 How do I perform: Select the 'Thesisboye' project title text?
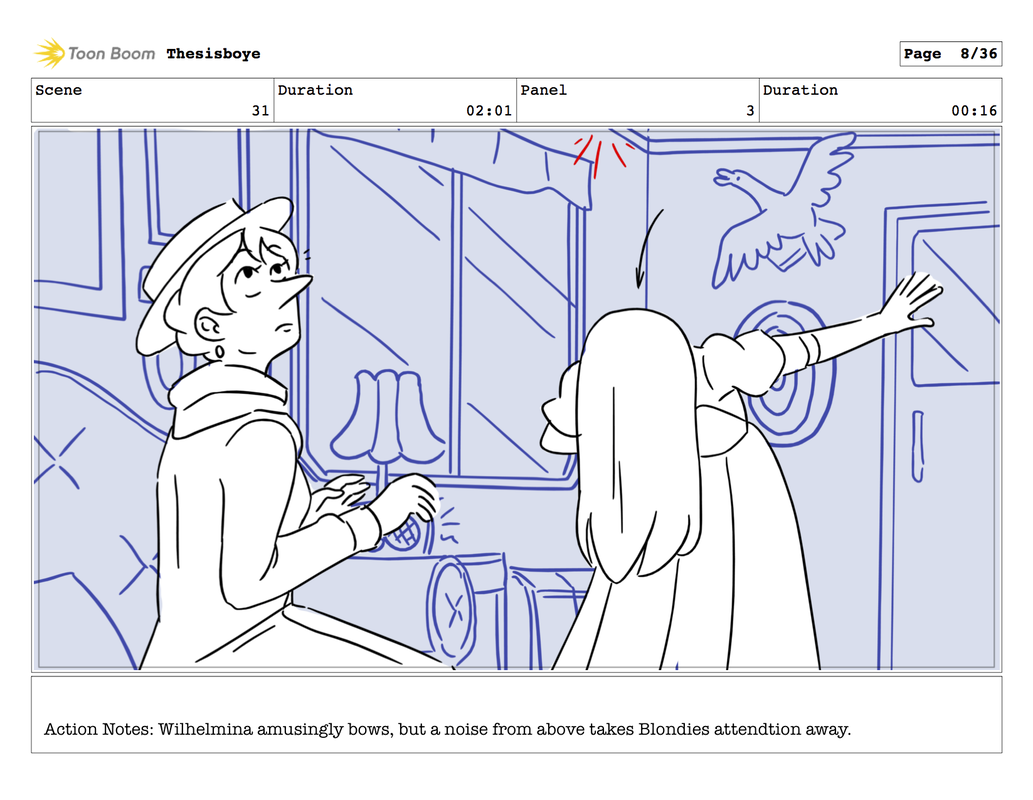point(213,53)
